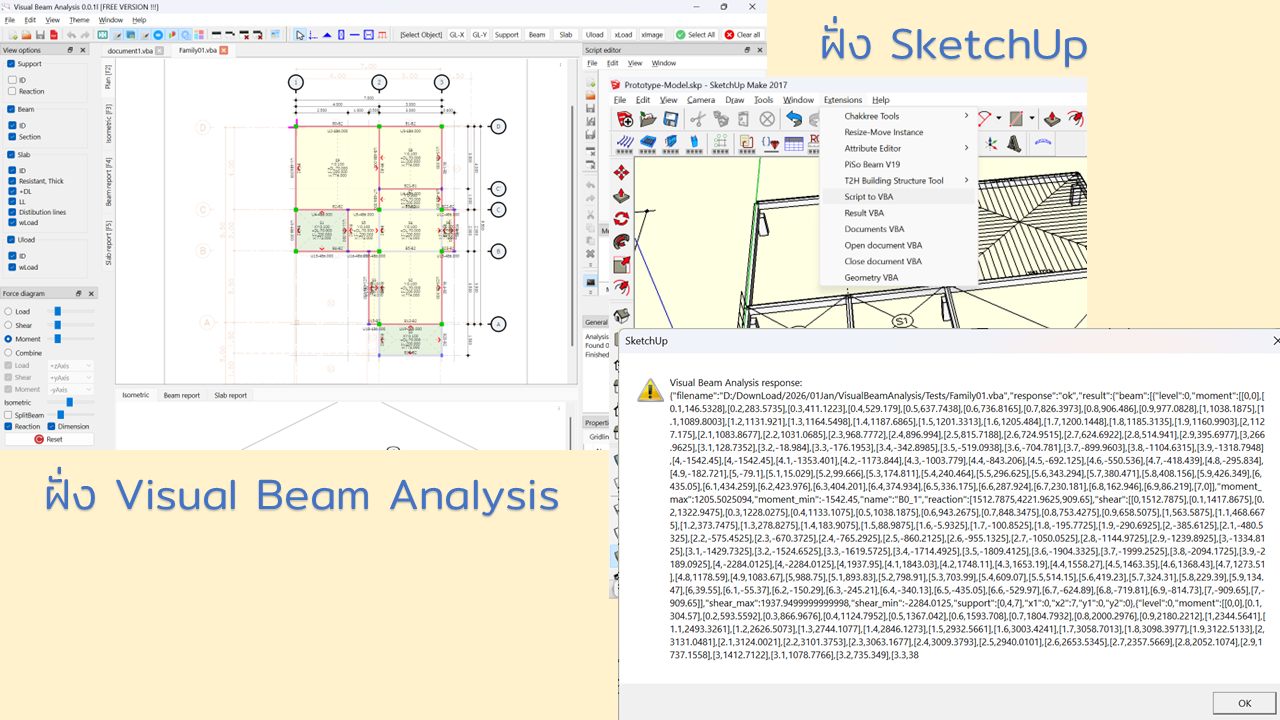Expand Attribute Editor submenu arrow
This screenshot has width=1280, height=720.
coord(966,148)
